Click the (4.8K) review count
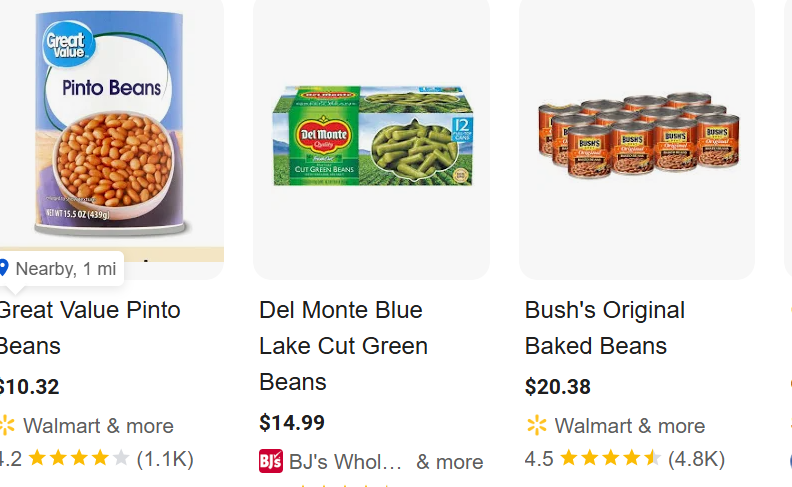 pyautogui.click(x=696, y=459)
